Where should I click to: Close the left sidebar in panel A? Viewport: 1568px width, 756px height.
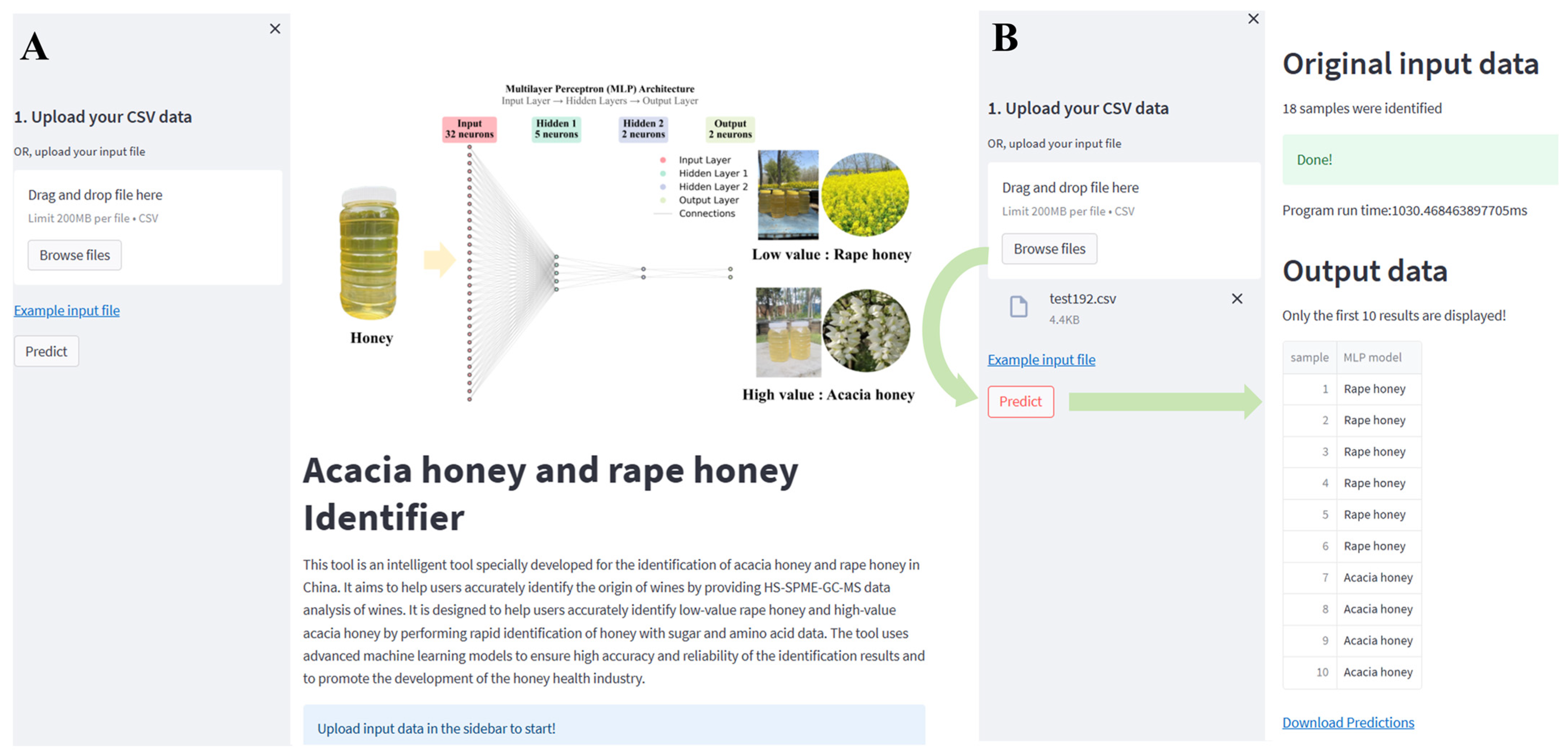click(x=275, y=28)
